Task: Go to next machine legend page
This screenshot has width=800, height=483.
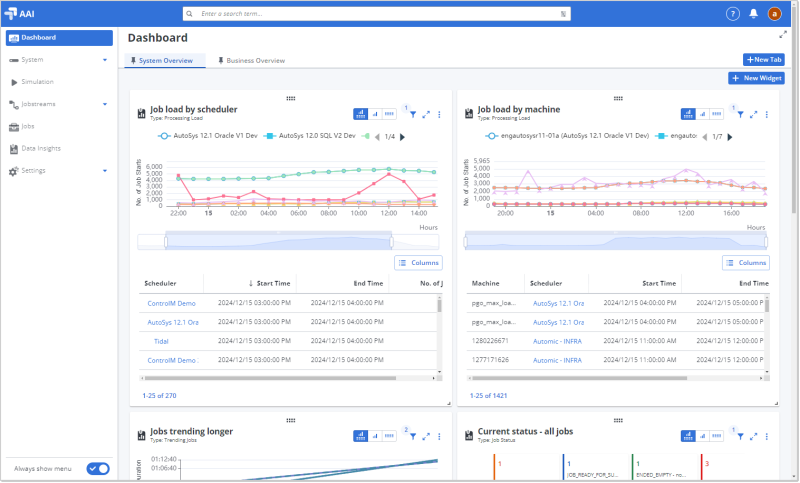Action: click(730, 137)
